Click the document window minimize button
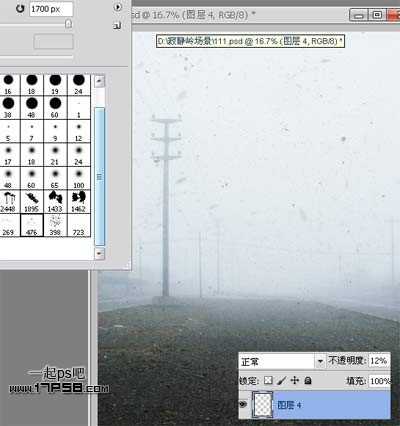Image resolution: width=400 pixels, height=426 pixels. (359, 15)
